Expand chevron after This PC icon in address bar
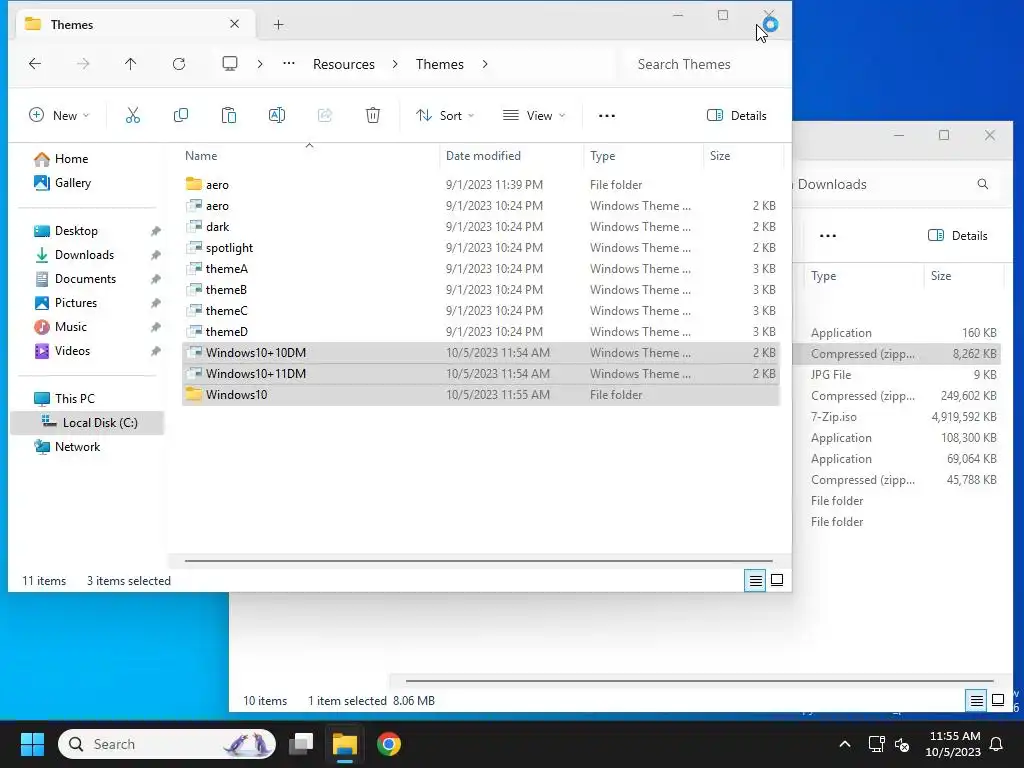Image resolution: width=1024 pixels, height=768 pixels. coord(260,63)
